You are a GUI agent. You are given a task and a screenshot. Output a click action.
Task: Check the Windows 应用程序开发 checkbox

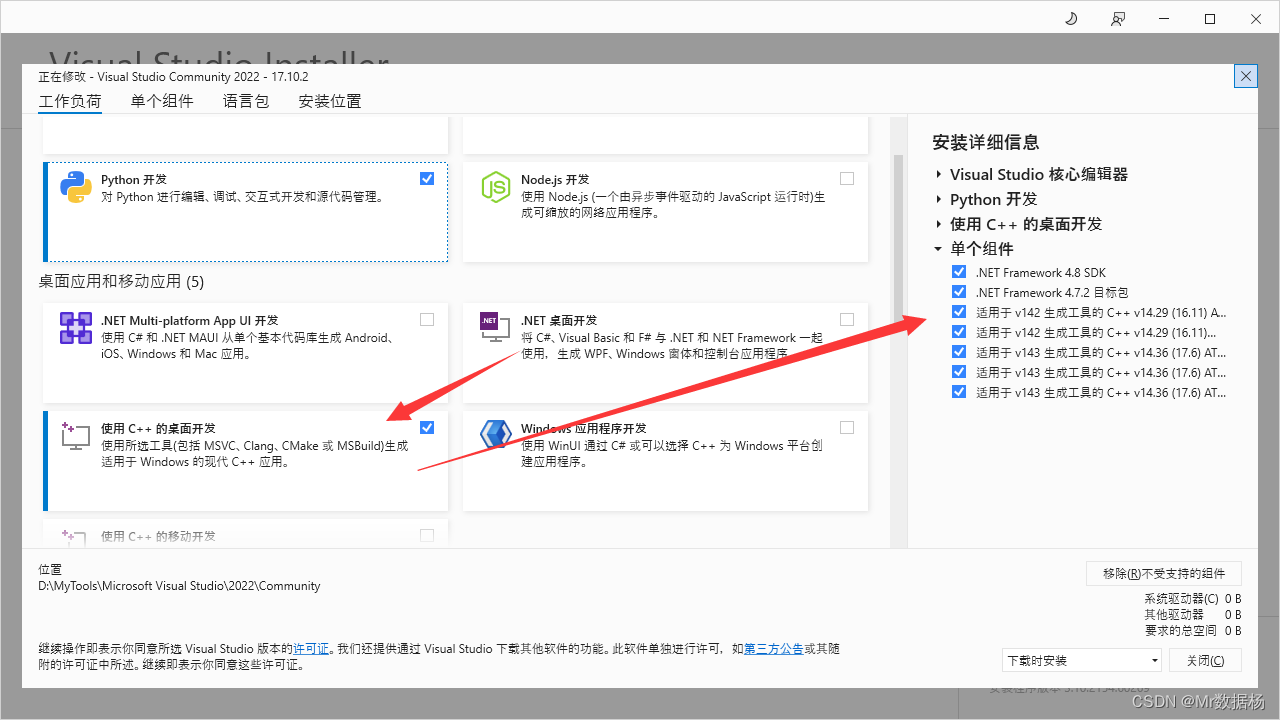point(847,428)
